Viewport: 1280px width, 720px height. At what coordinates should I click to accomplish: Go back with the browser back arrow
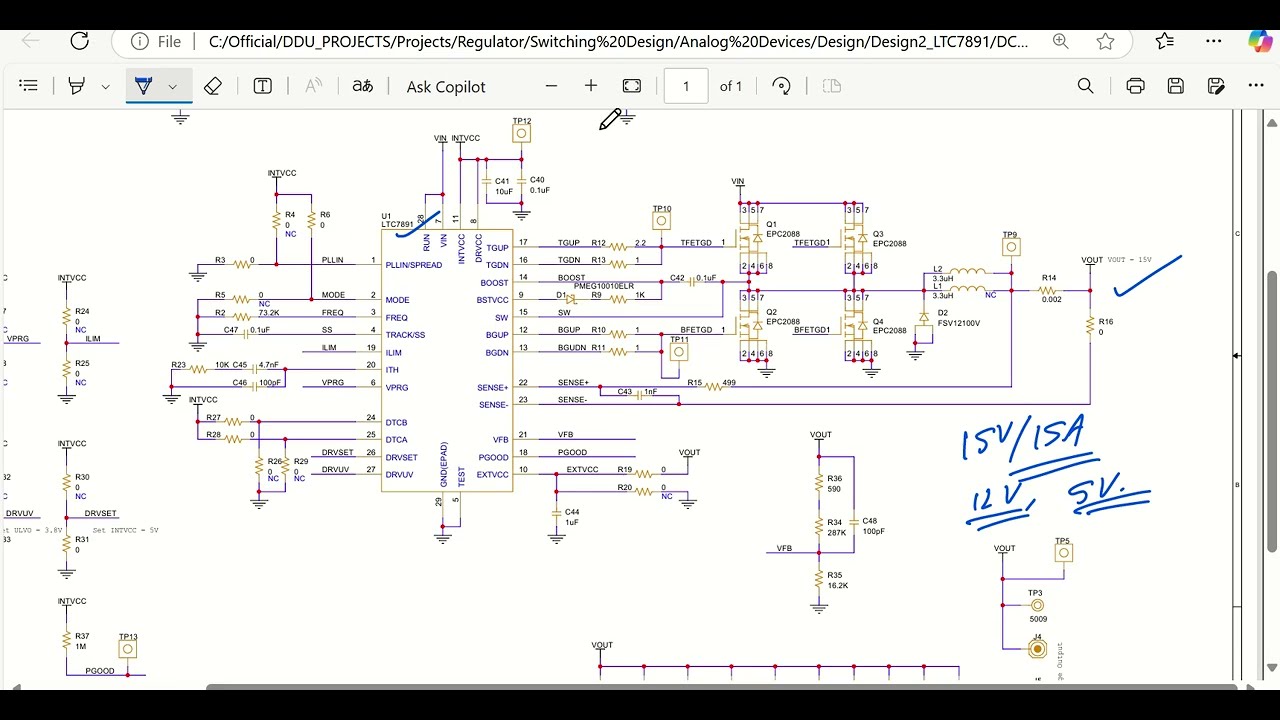click(31, 41)
